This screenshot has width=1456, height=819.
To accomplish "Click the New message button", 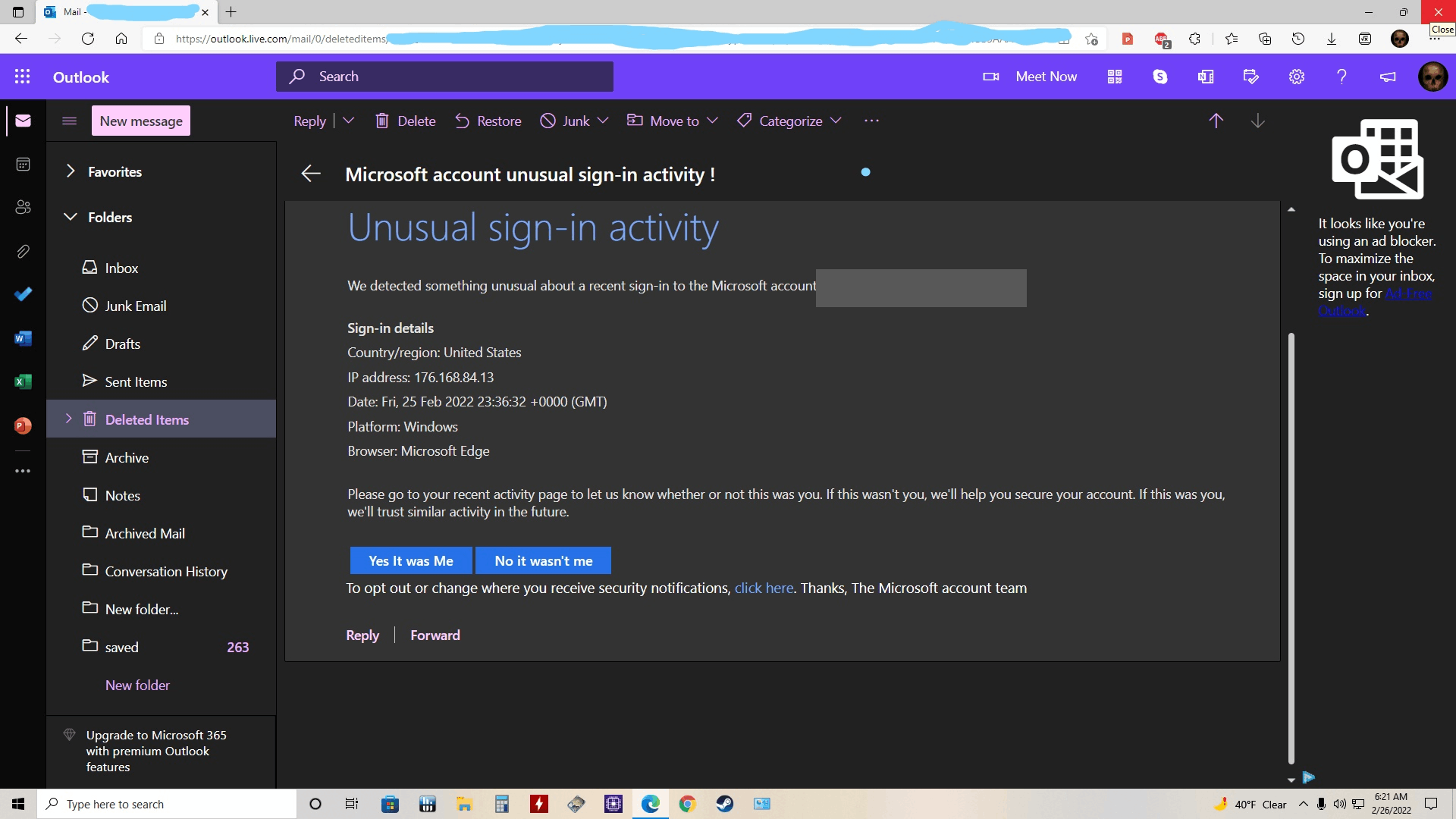I will (141, 121).
